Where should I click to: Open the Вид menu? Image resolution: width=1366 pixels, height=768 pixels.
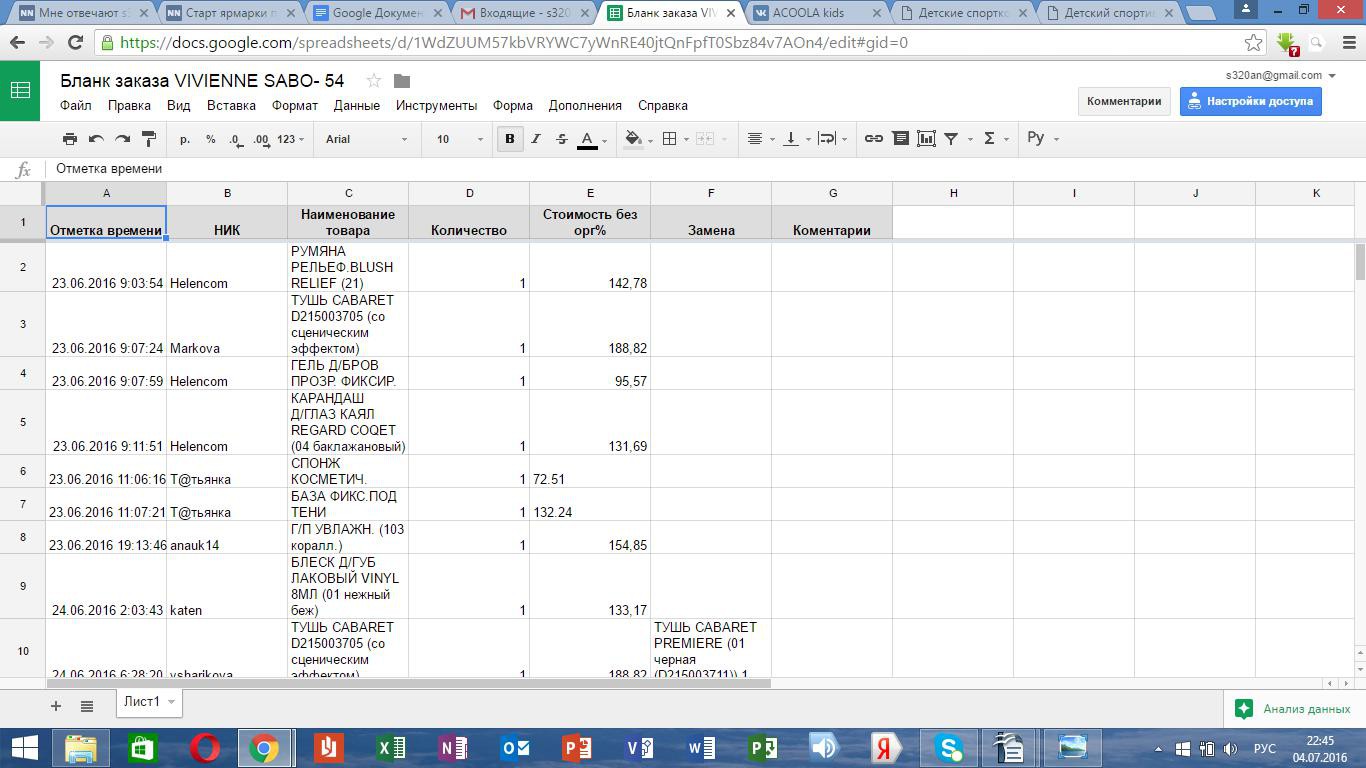point(179,105)
